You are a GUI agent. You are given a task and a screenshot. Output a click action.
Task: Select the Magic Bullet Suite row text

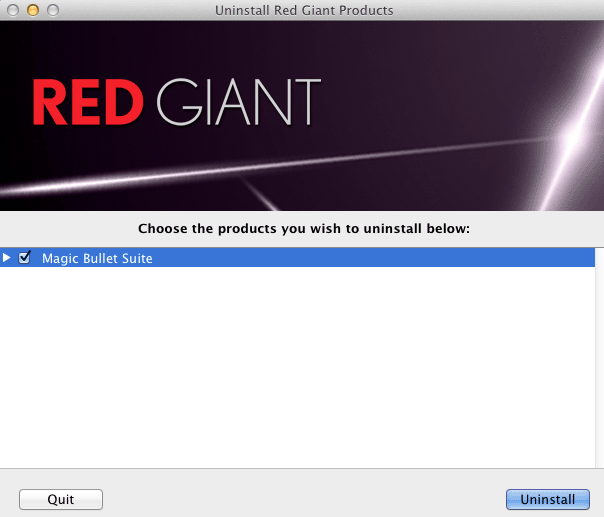[97, 258]
